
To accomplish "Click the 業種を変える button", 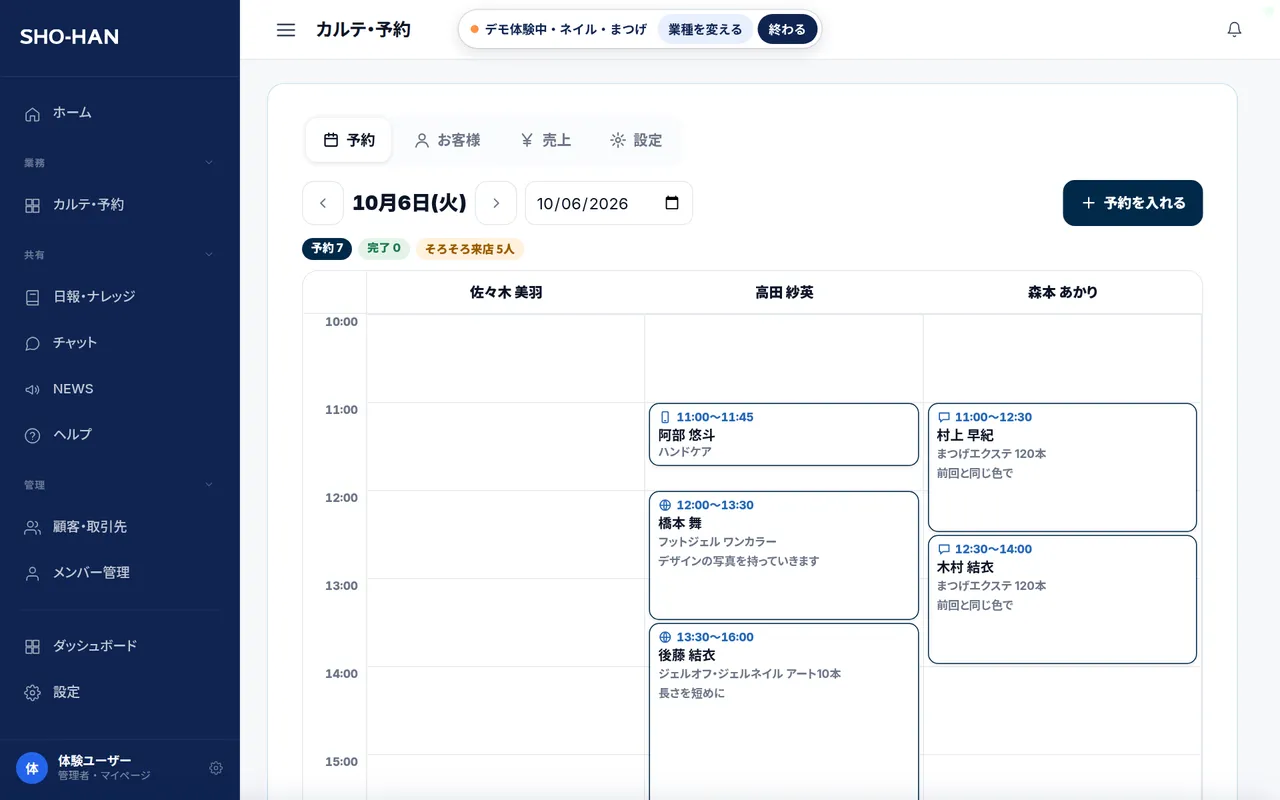I will pyautogui.click(x=705, y=29).
